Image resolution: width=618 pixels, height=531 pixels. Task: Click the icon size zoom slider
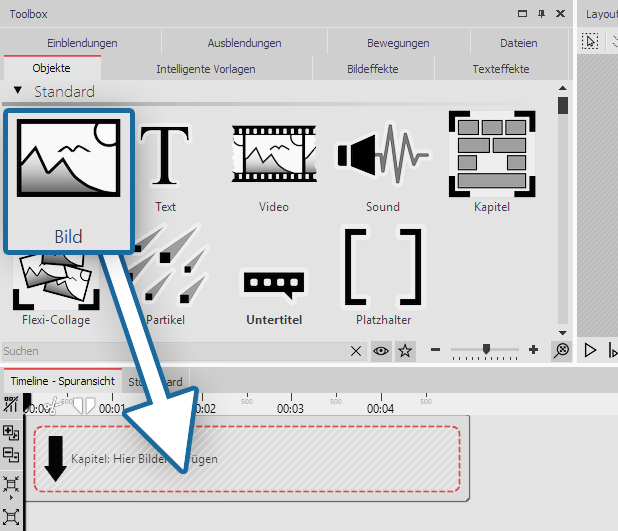pyautogui.click(x=486, y=350)
